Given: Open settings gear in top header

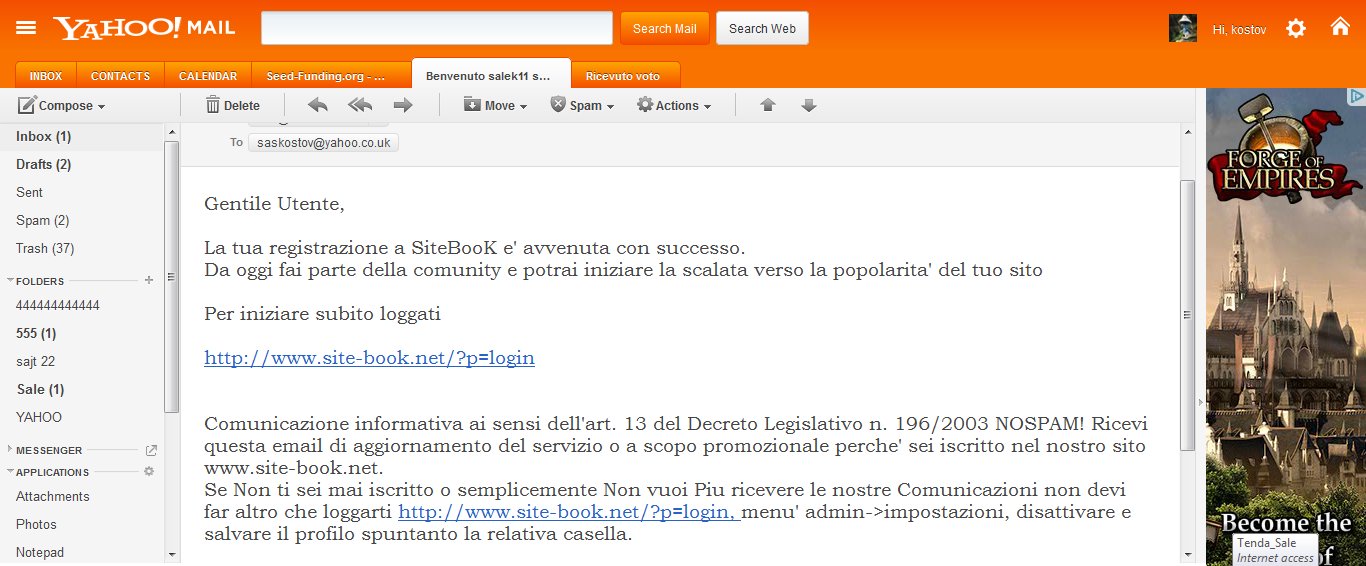Looking at the screenshot, I should (1296, 28).
